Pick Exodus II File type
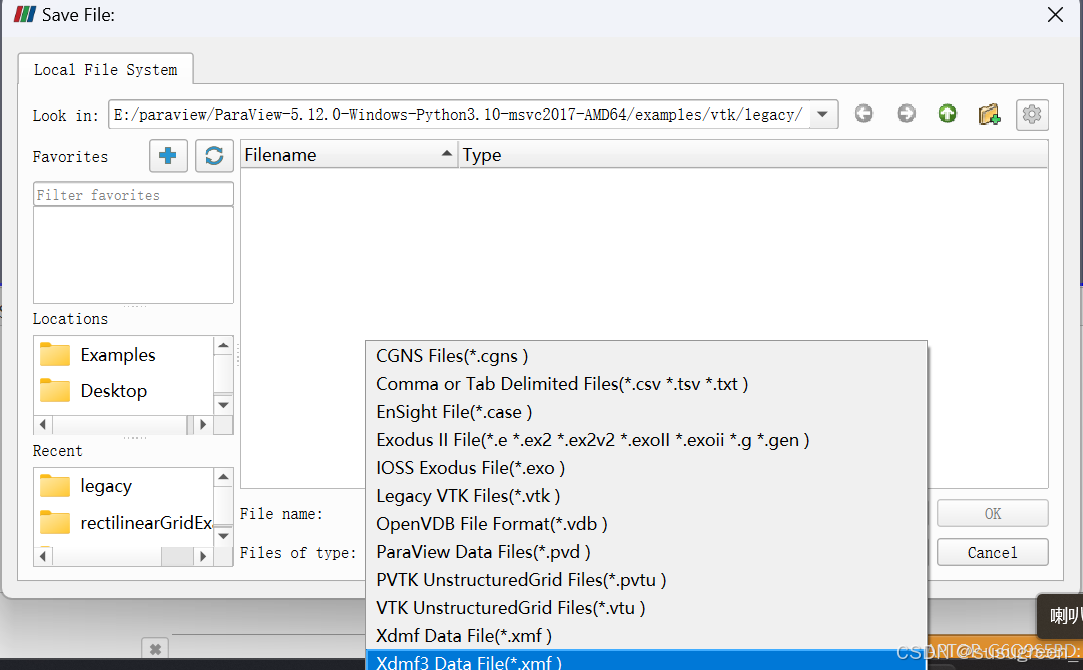This screenshot has width=1083, height=670. [646, 440]
